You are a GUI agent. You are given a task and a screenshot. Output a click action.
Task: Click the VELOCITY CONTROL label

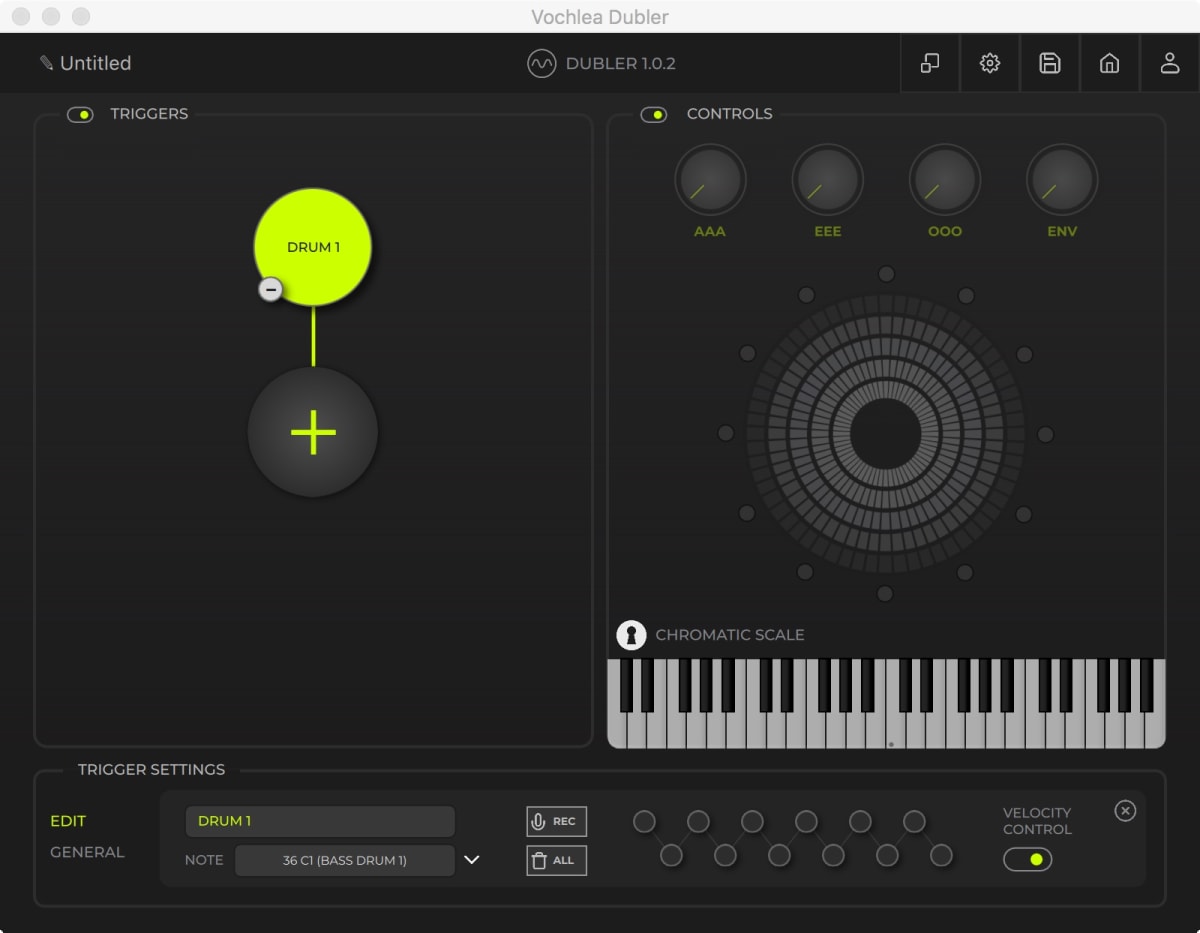(1037, 821)
